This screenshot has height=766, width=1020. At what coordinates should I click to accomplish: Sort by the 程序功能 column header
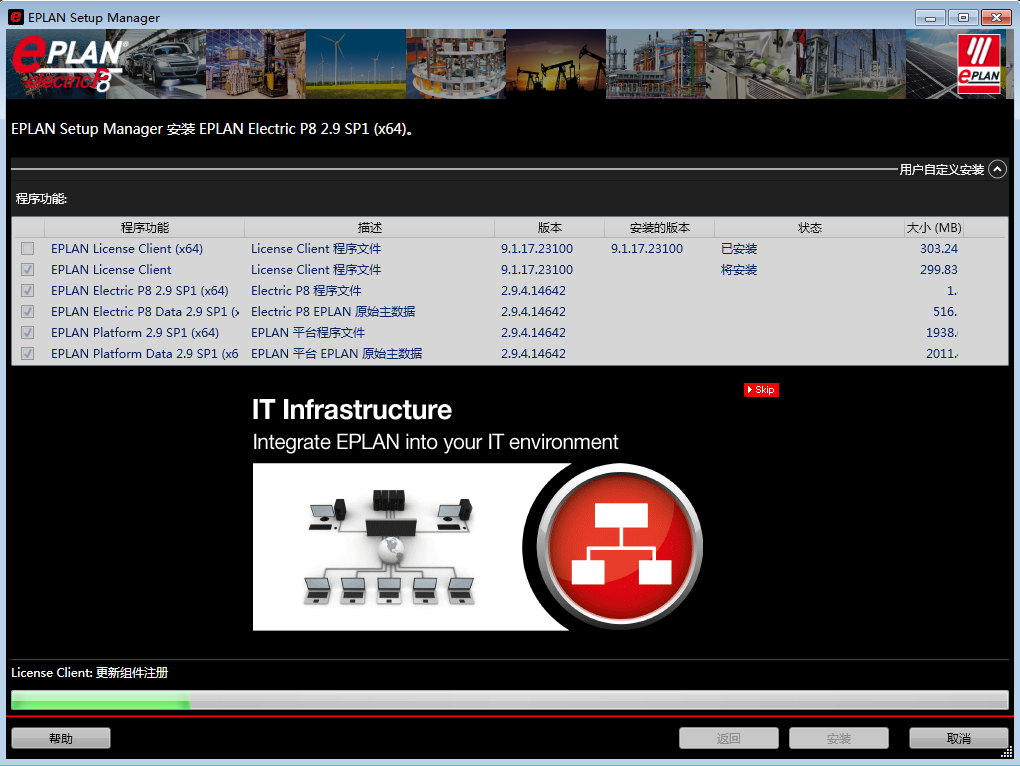pos(145,228)
